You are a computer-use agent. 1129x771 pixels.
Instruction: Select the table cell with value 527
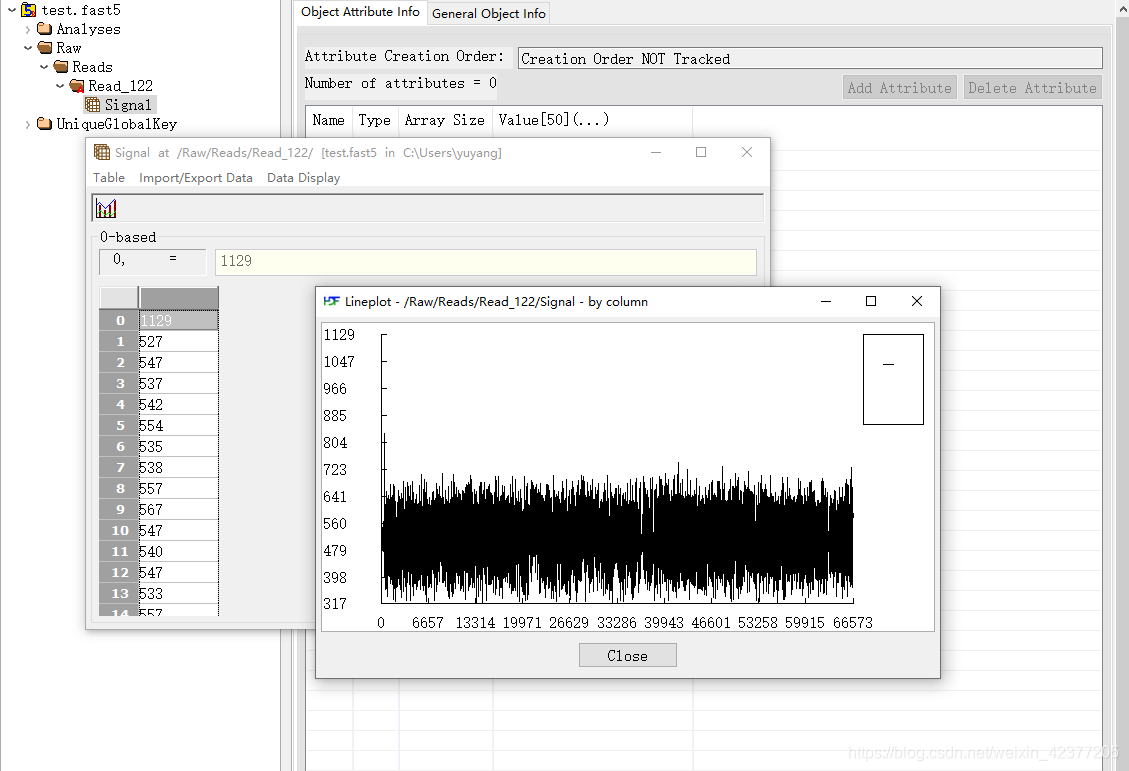pos(179,341)
